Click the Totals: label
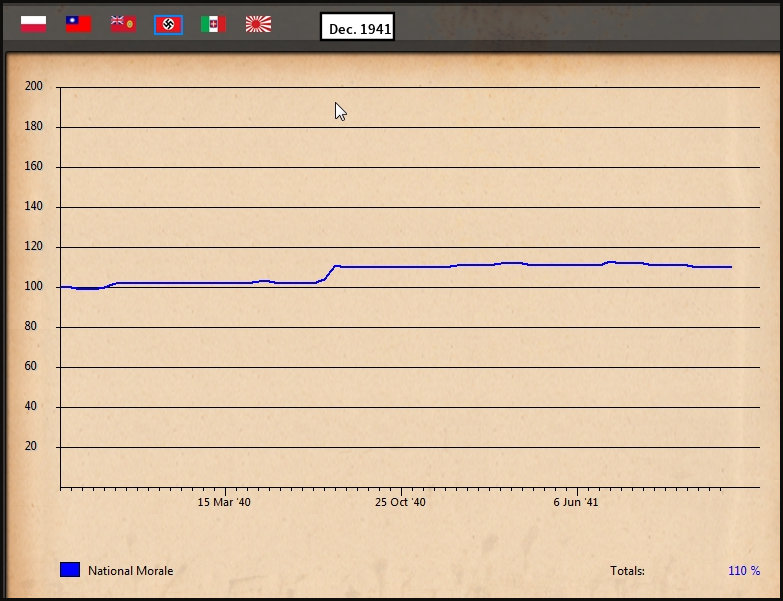The width and height of the screenshot is (783, 601). click(627, 571)
